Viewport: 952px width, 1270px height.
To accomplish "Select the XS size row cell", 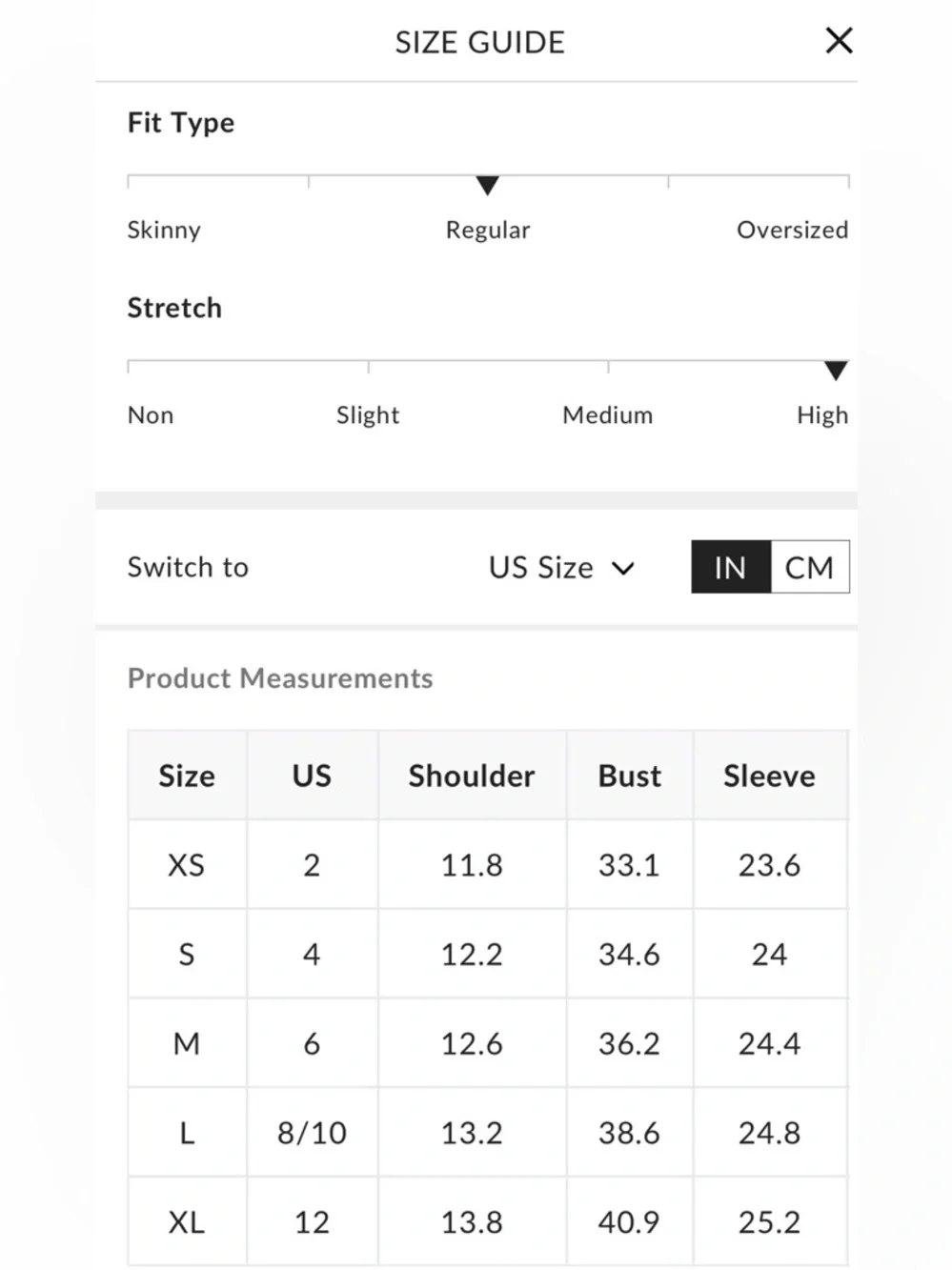I will (187, 865).
